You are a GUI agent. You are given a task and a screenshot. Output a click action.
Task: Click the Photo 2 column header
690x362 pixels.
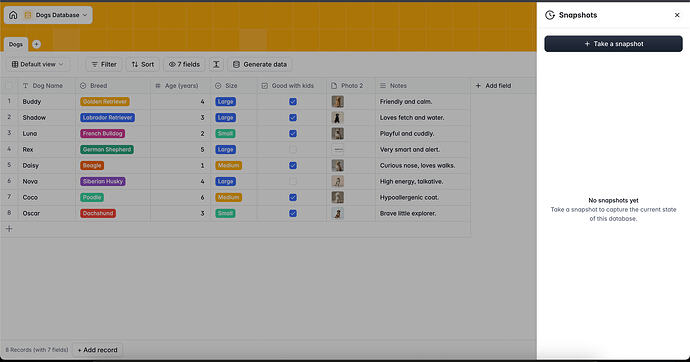[x=351, y=86]
